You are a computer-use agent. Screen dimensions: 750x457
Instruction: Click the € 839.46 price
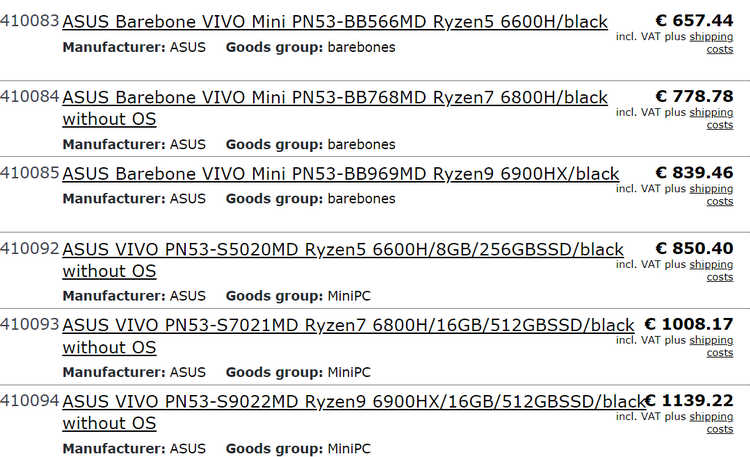coord(694,173)
